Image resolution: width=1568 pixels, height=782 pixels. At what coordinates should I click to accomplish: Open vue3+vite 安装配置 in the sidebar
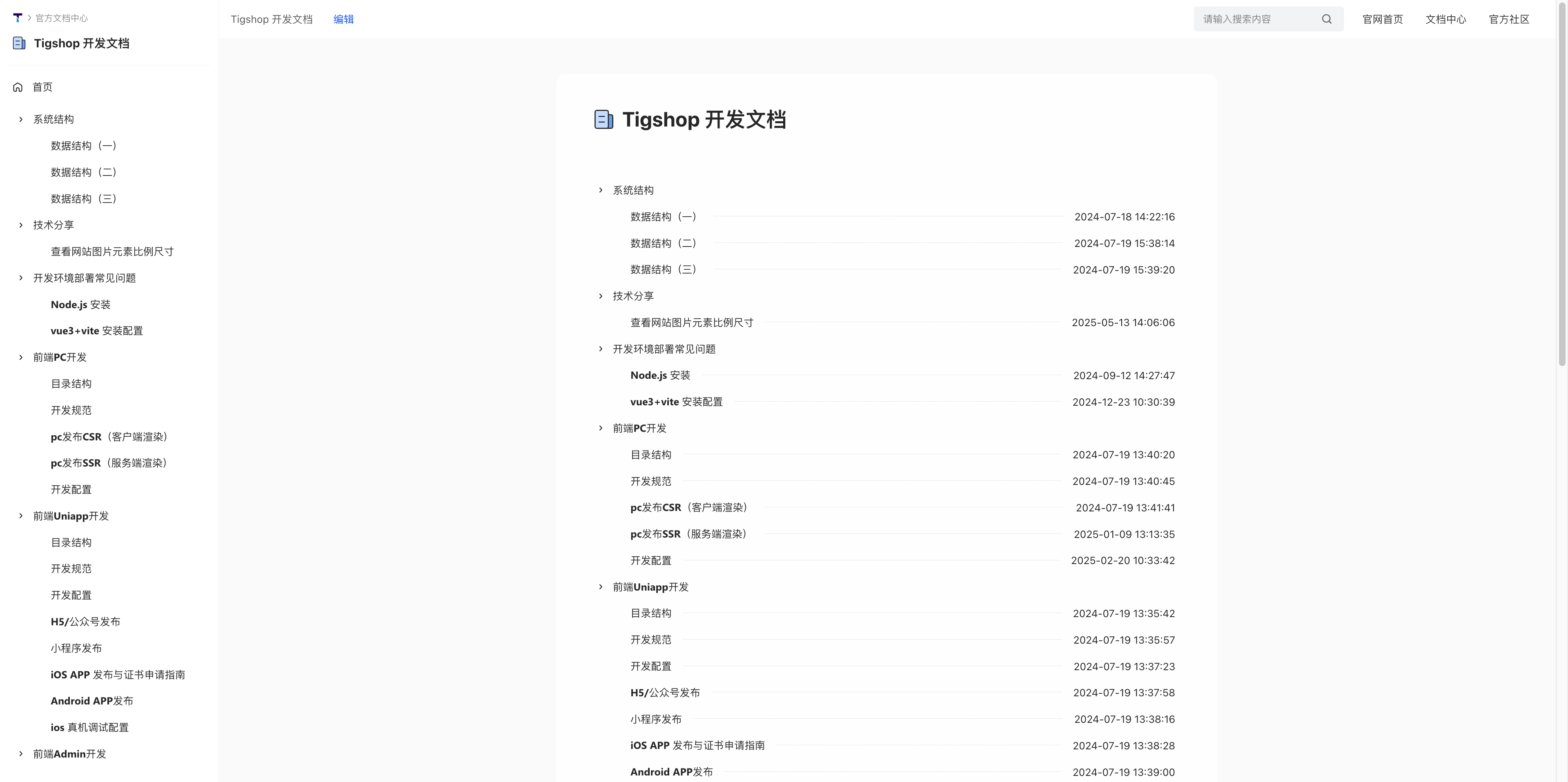97,331
